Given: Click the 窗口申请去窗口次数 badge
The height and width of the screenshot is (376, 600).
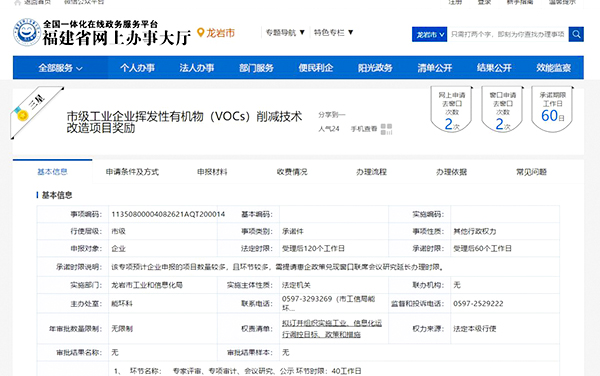Looking at the screenshot, I should 502,110.
